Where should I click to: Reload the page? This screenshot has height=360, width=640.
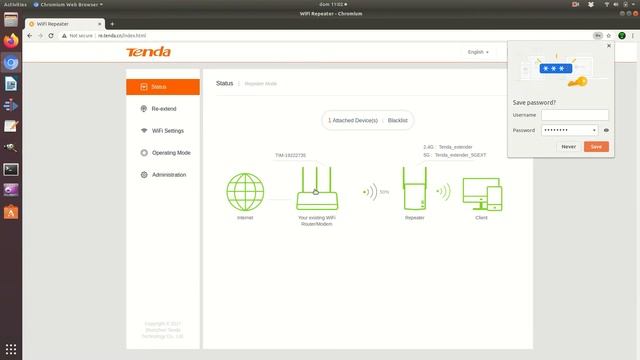pyautogui.click(x=51, y=36)
